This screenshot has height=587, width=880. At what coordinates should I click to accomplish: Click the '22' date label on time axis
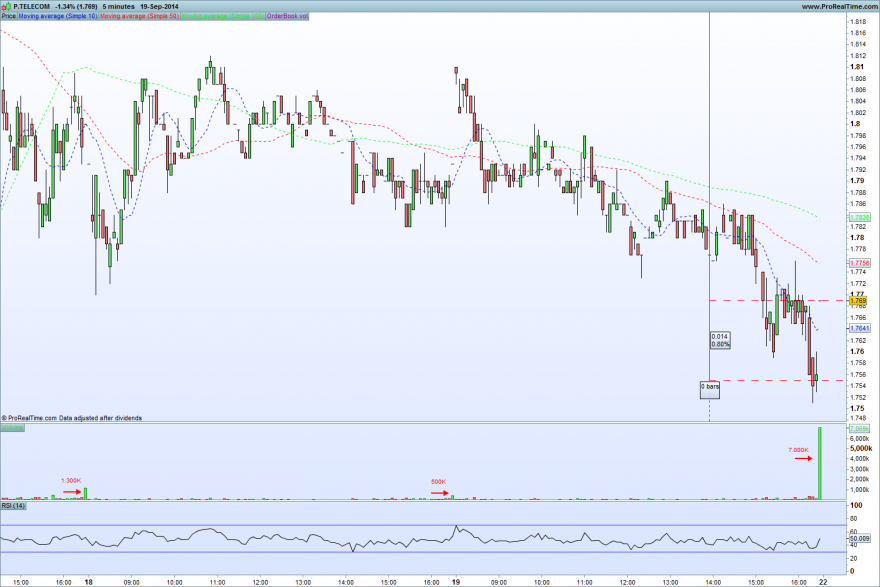tap(823, 582)
